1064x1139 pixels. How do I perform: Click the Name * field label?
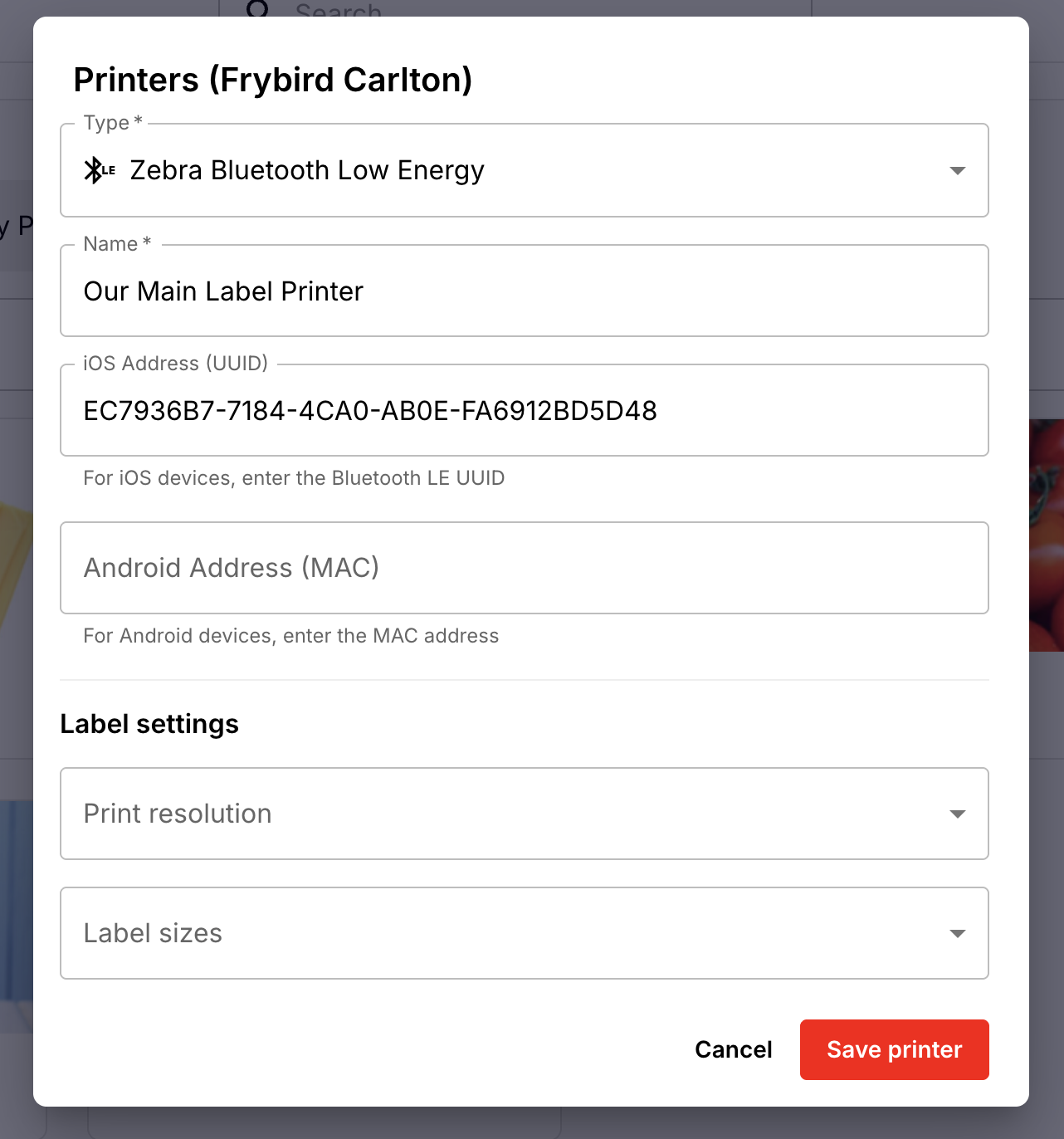pyautogui.click(x=117, y=244)
